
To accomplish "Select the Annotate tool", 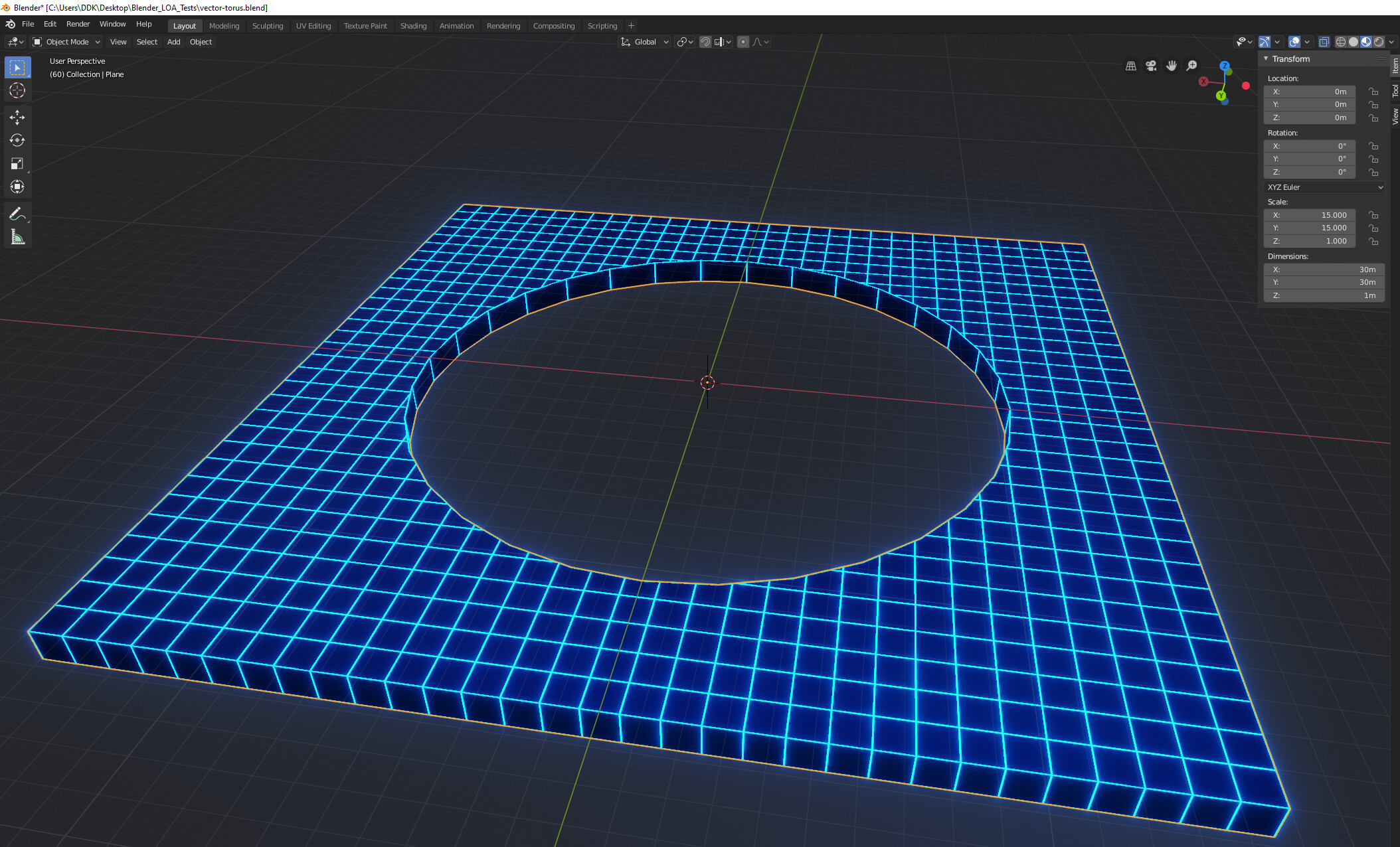I will click(x=17, y=214).
